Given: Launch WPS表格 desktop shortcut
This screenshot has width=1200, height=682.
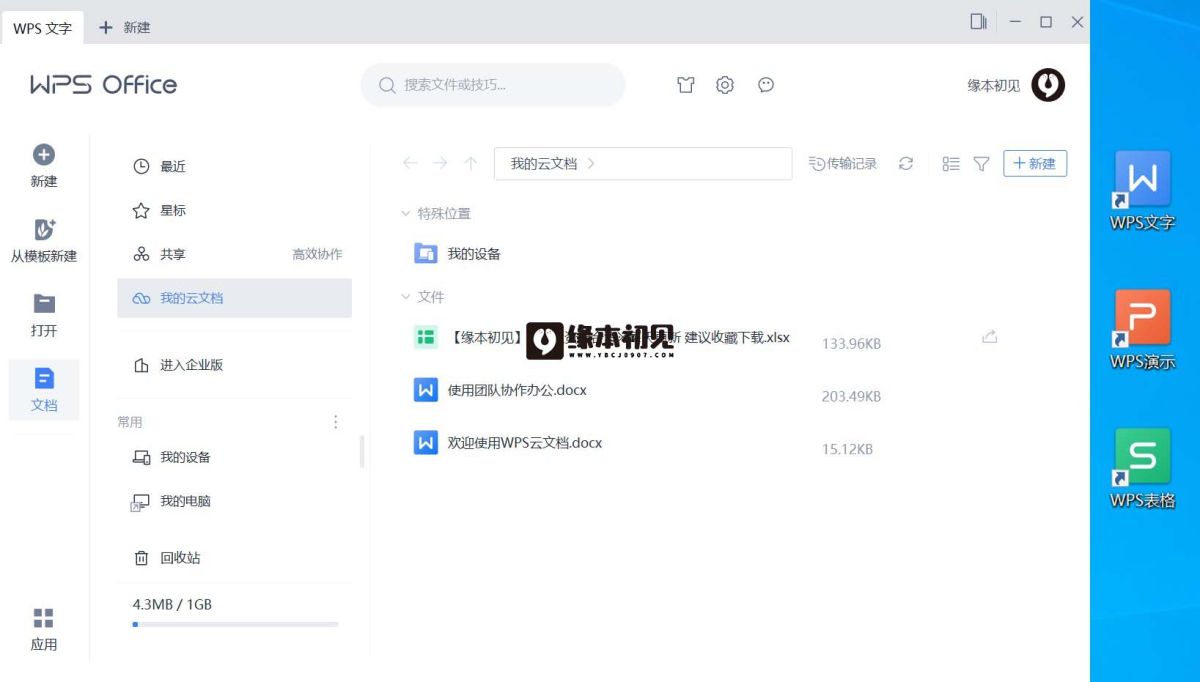Looking at the screenshot, I should coord(1143,469).
